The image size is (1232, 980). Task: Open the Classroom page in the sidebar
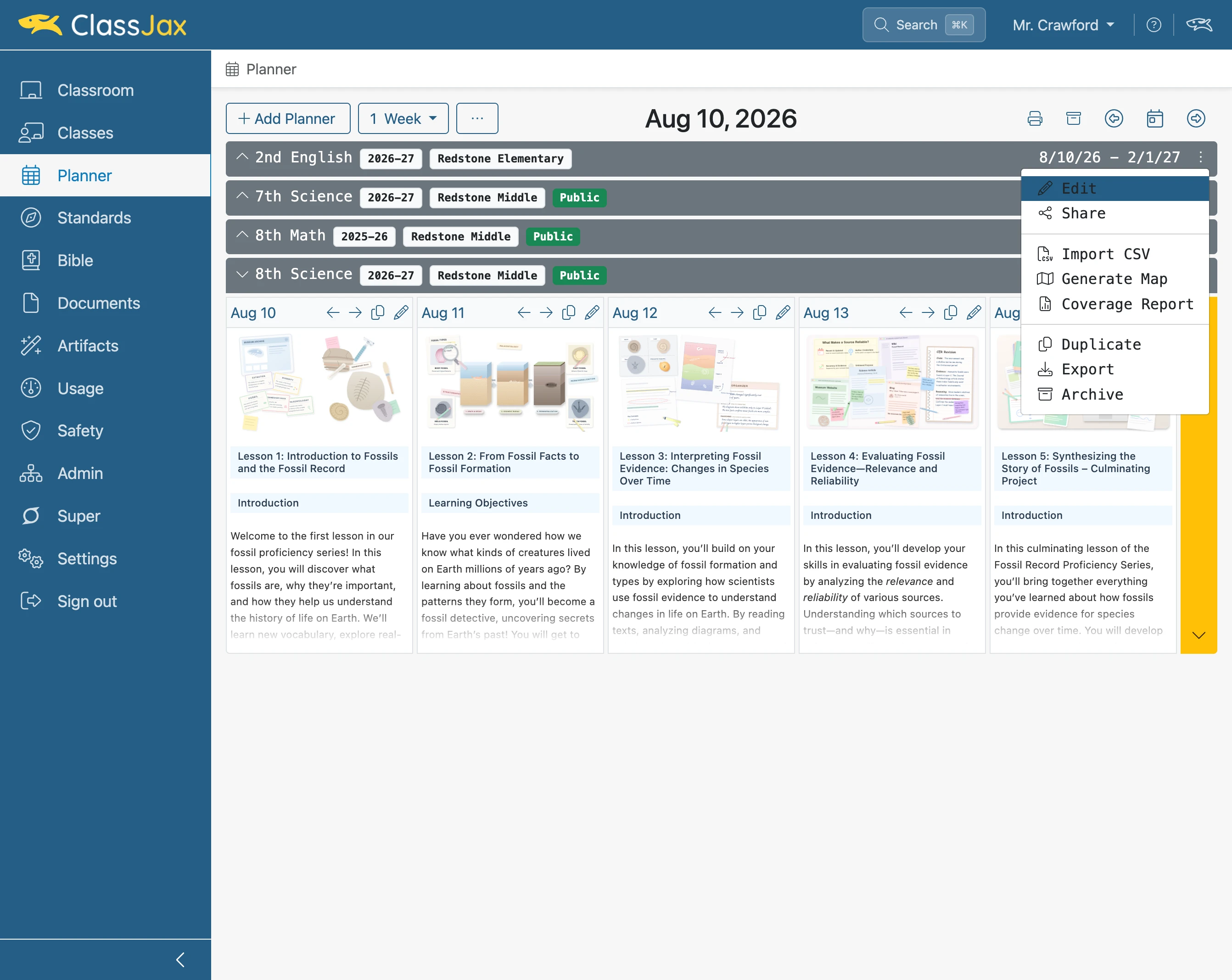[106, 90]
